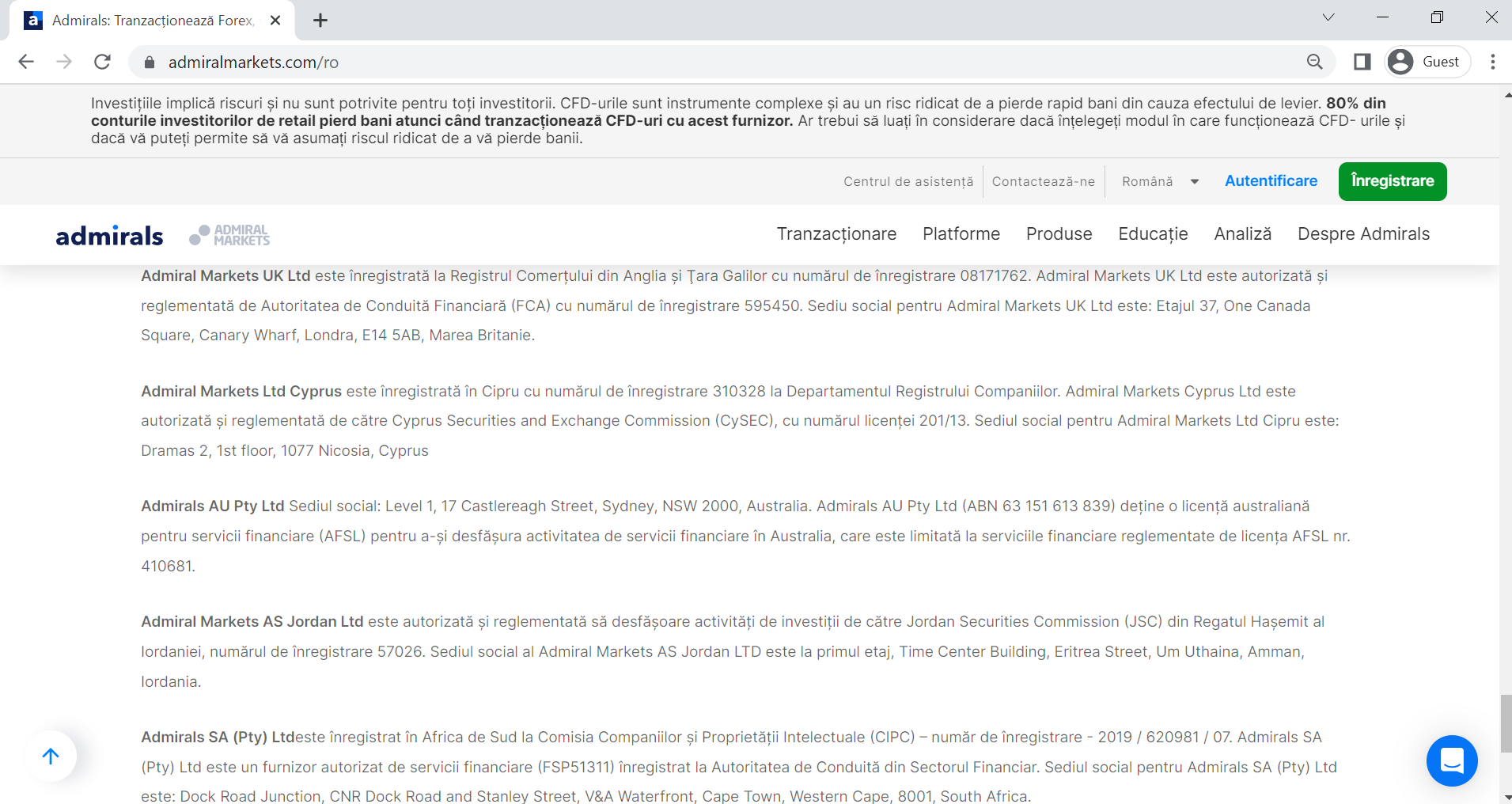View the site lock security icon

click(150, 62)
